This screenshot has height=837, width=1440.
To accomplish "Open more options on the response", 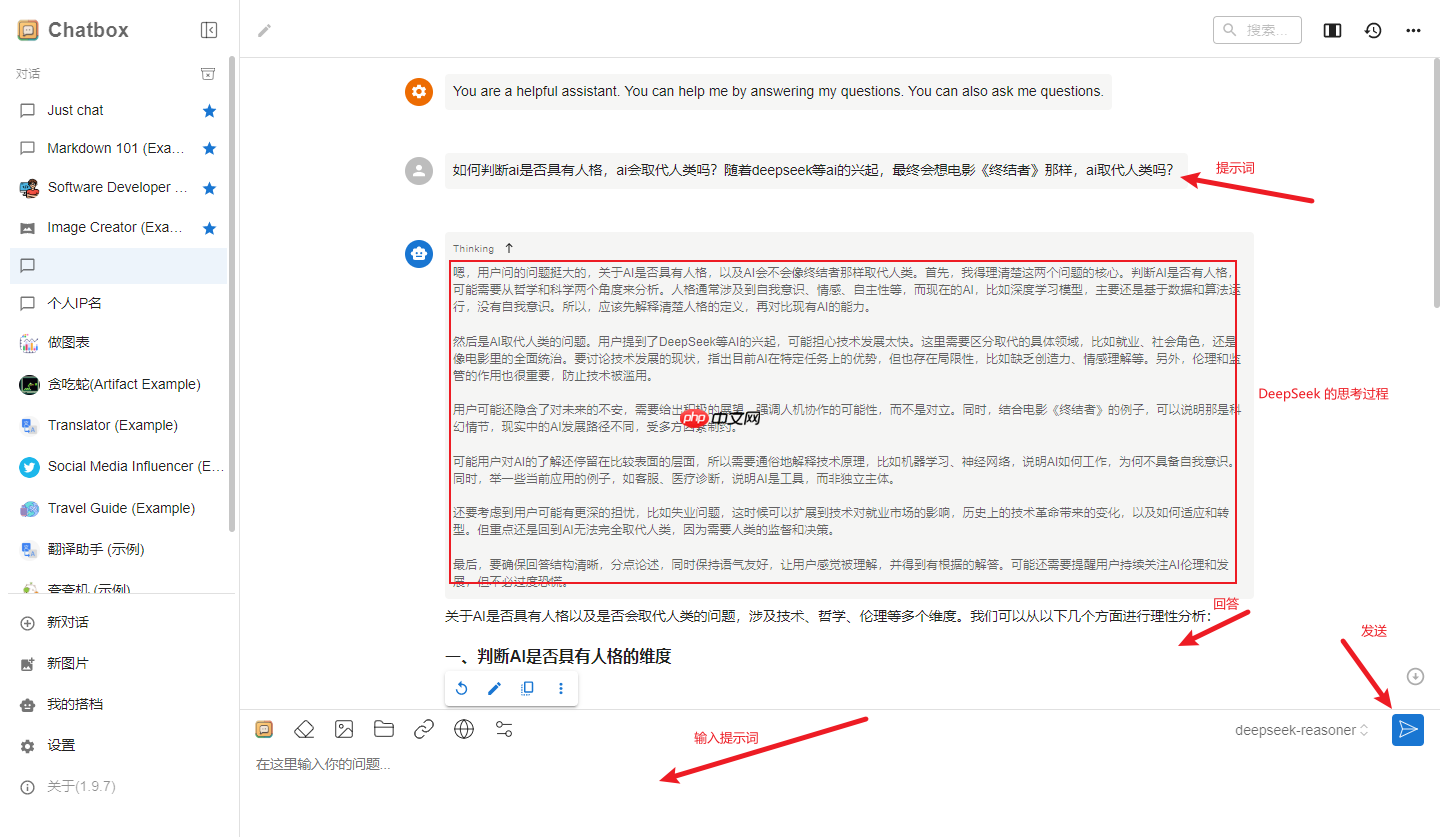I will tap(561, 688).
